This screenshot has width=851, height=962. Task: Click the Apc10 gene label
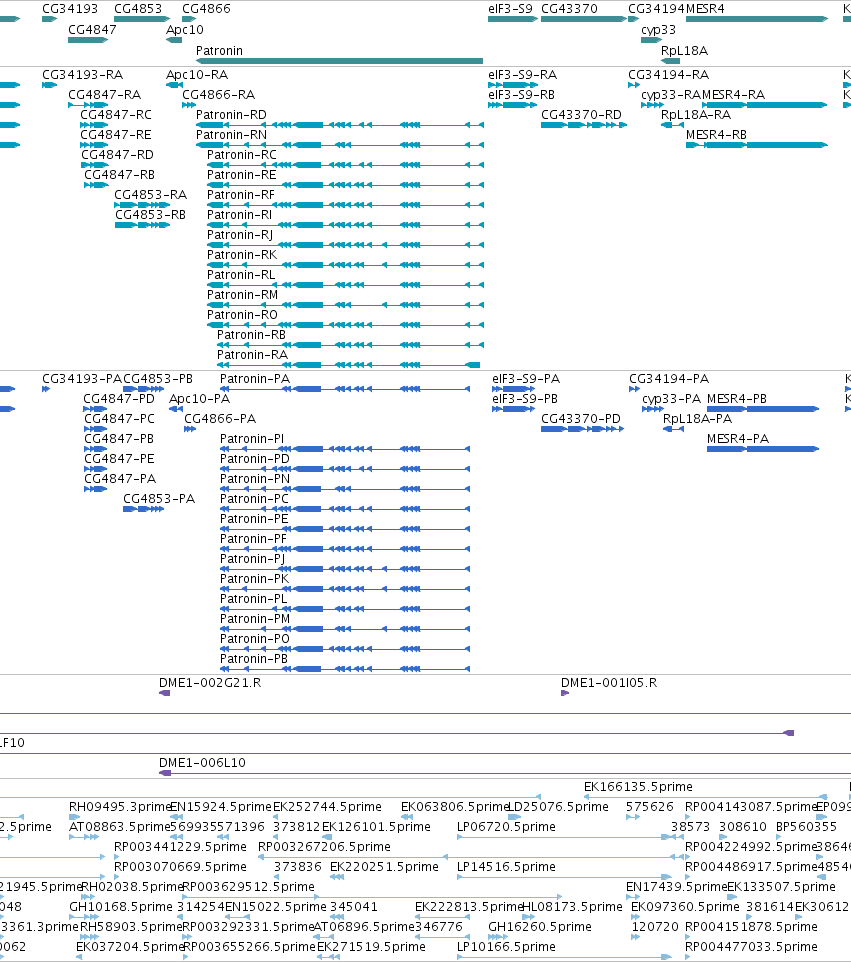coord(185,29)
